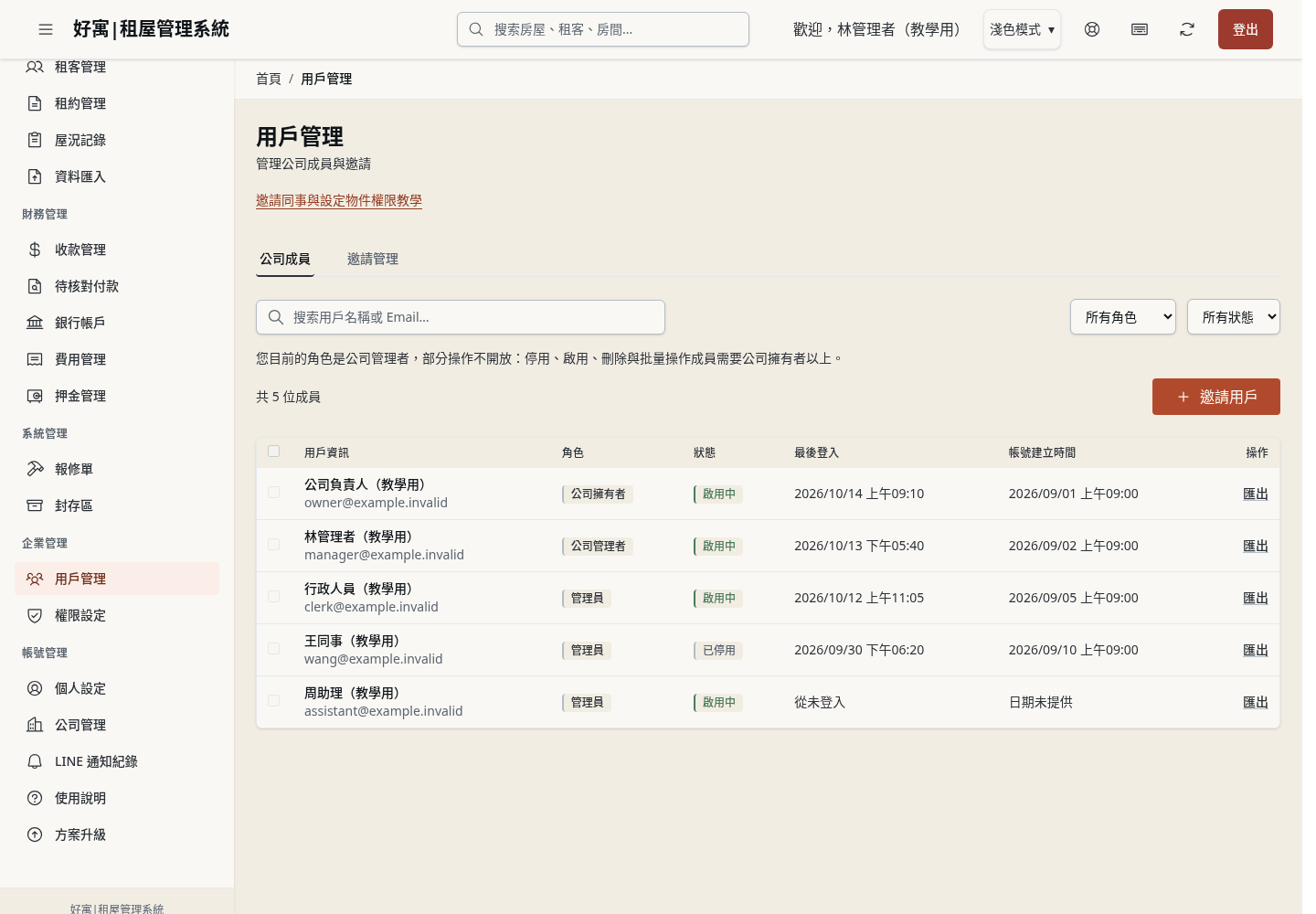Click the support lifebuoy icon in header
Image resolution: width=1316 pixels, height=914 pixels.
(x=1092, y=29)
